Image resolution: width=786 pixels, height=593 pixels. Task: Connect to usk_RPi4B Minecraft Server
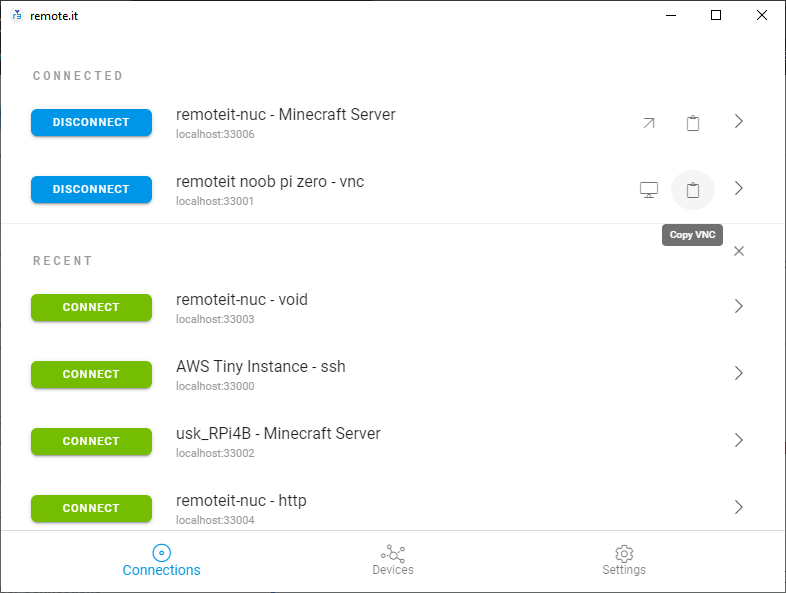click(91, 441)
